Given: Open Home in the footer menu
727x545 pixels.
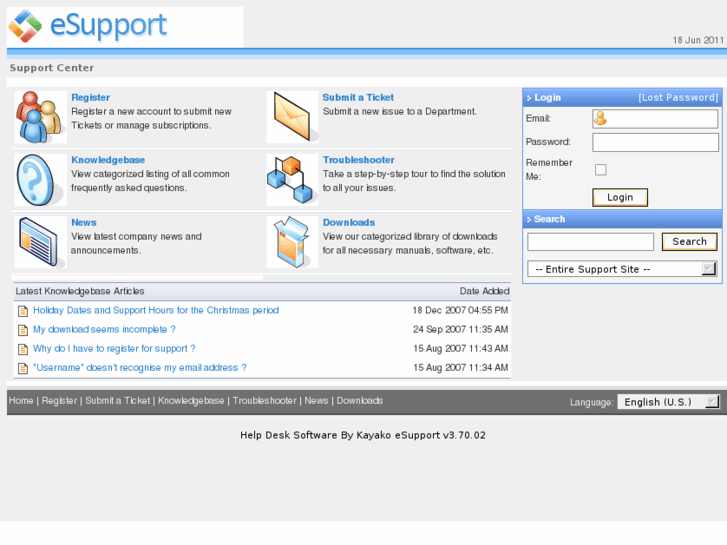Looking at the screenshot, I should tap(21, 401).
